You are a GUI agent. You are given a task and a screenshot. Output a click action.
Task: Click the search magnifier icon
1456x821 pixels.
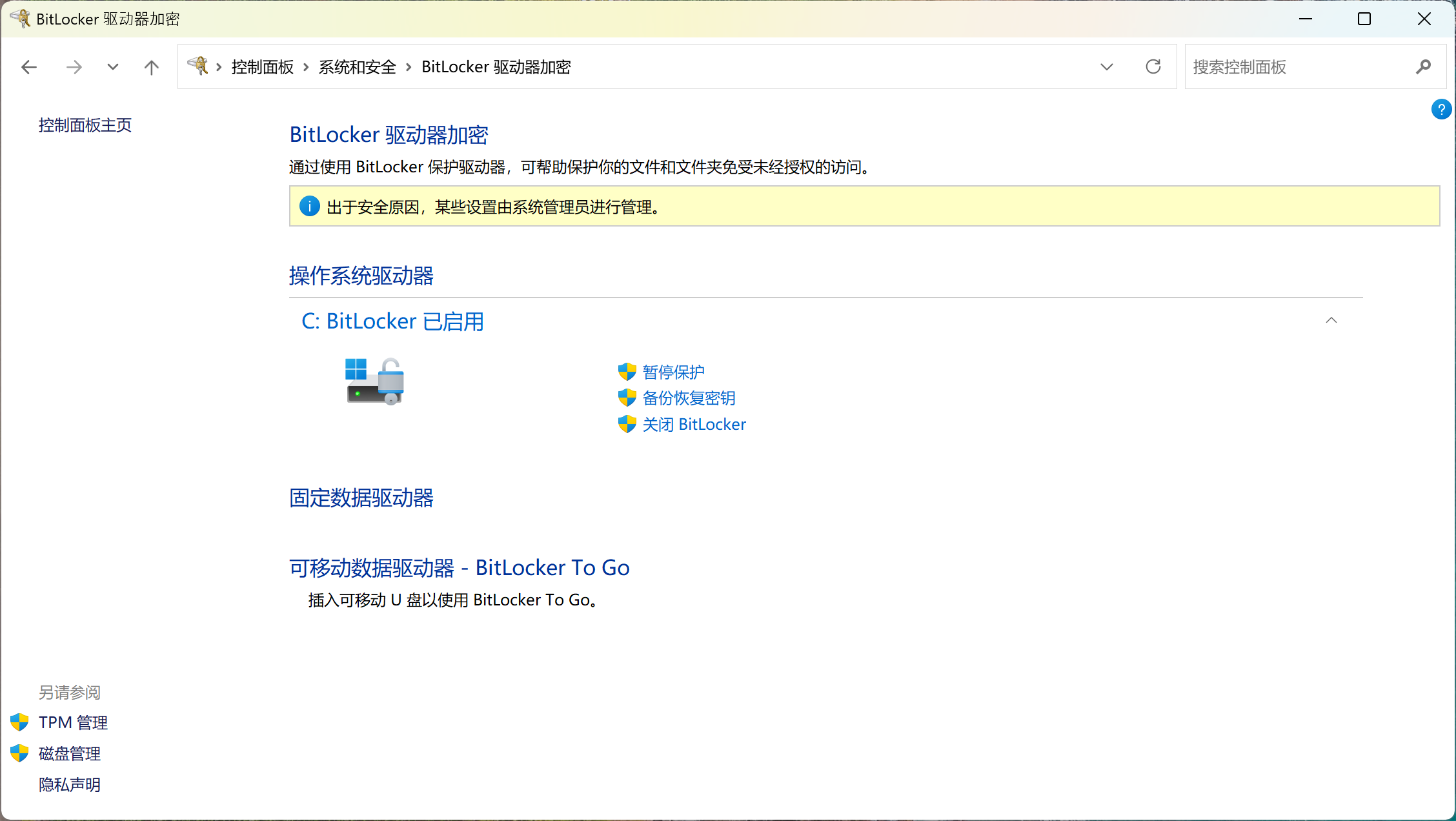(x=1423, y=66)
